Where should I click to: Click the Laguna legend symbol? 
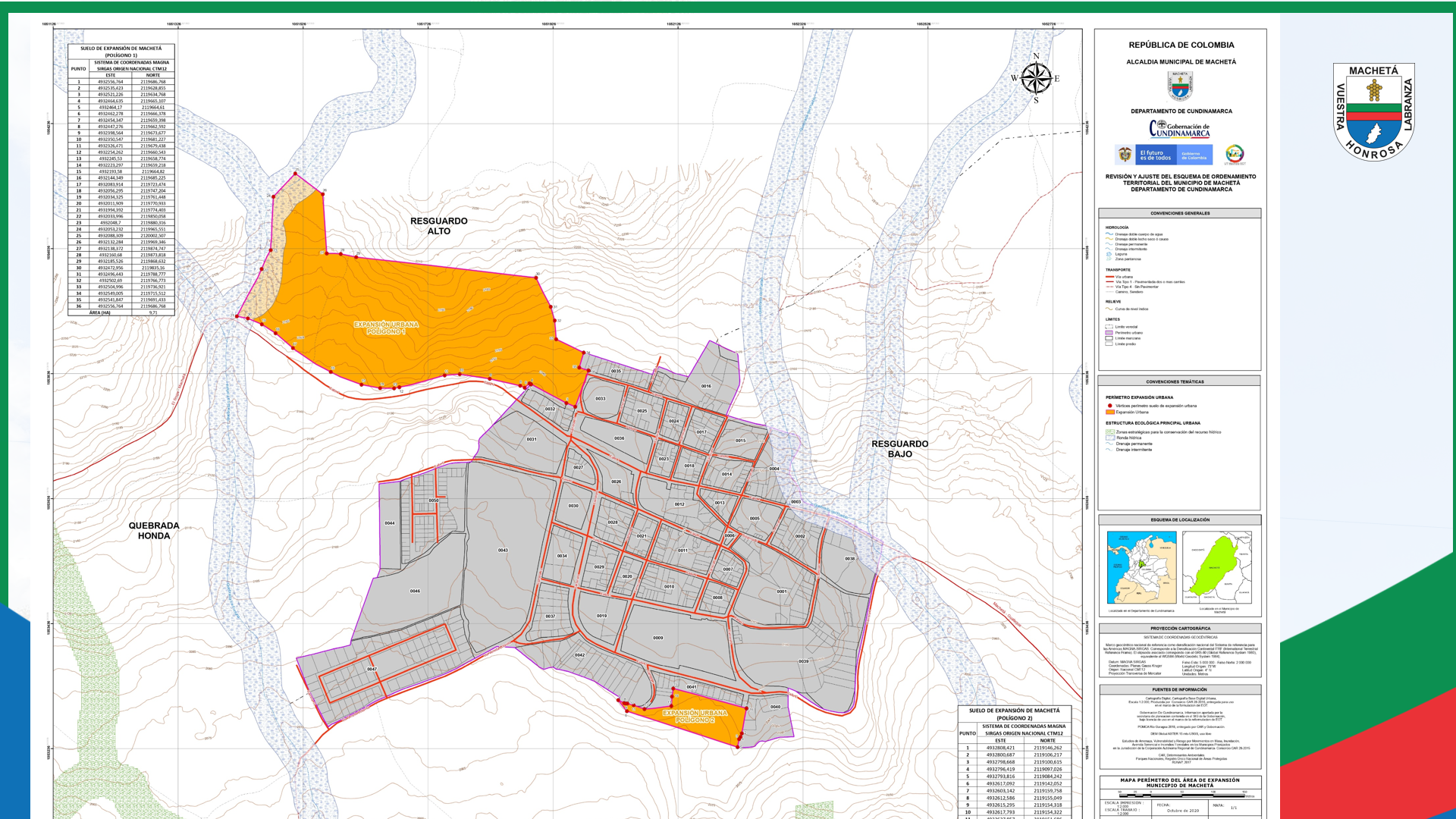pyautogui.click(x=1109, y=254)
